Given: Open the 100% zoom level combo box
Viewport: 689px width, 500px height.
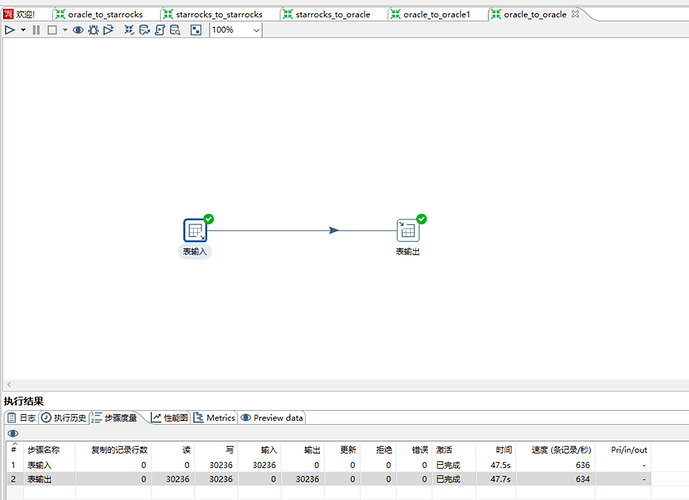Looking at the screenshot, I should (x=235, y=30).
